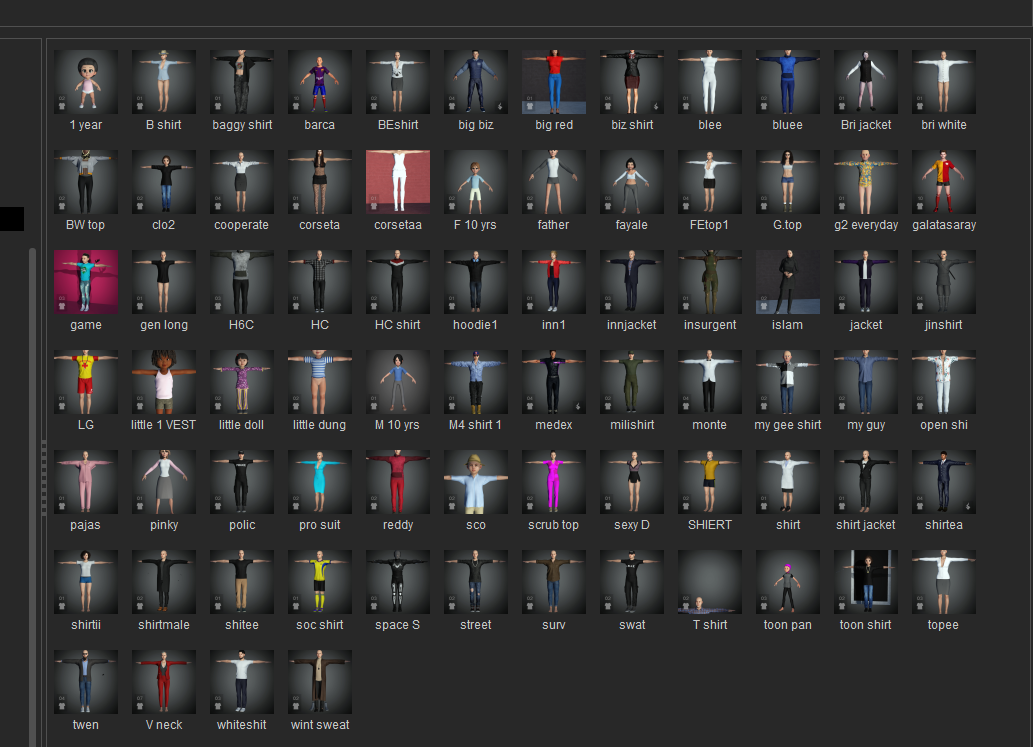Choose the 'cooperate' outfit
Screen dimensions: 1033x747
(x=242, y=182)
